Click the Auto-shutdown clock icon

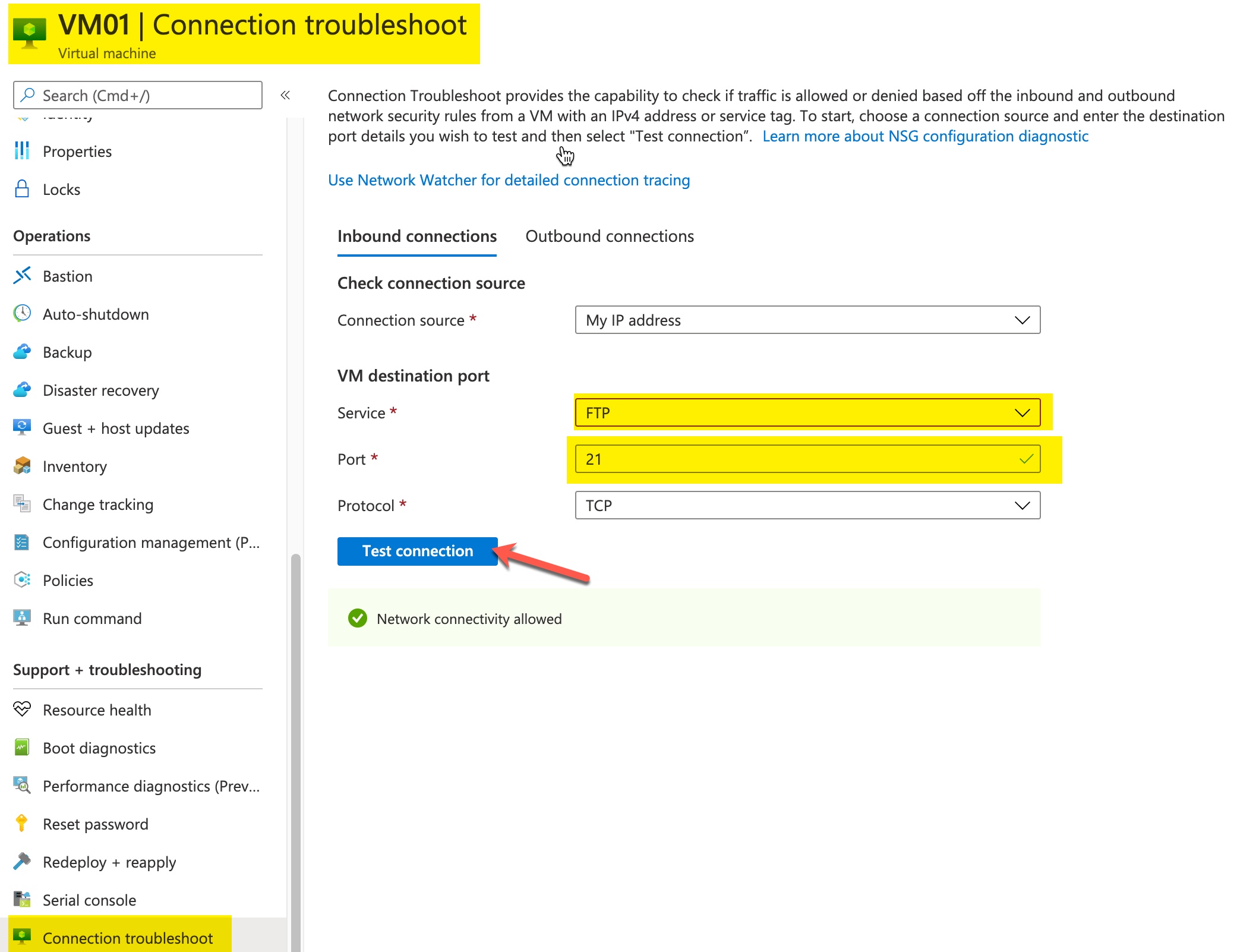click(x=22, y=314)
